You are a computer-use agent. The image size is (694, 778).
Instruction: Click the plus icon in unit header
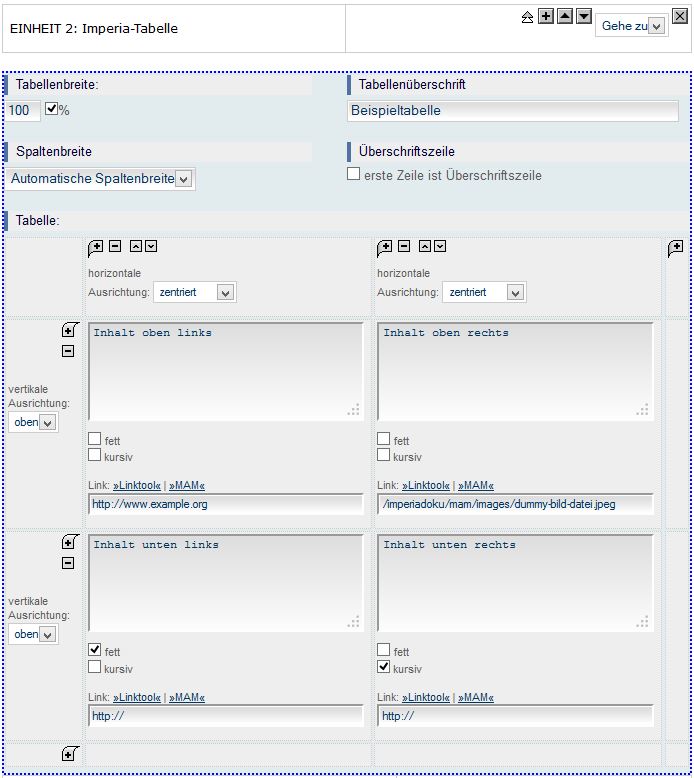[546, 17]
